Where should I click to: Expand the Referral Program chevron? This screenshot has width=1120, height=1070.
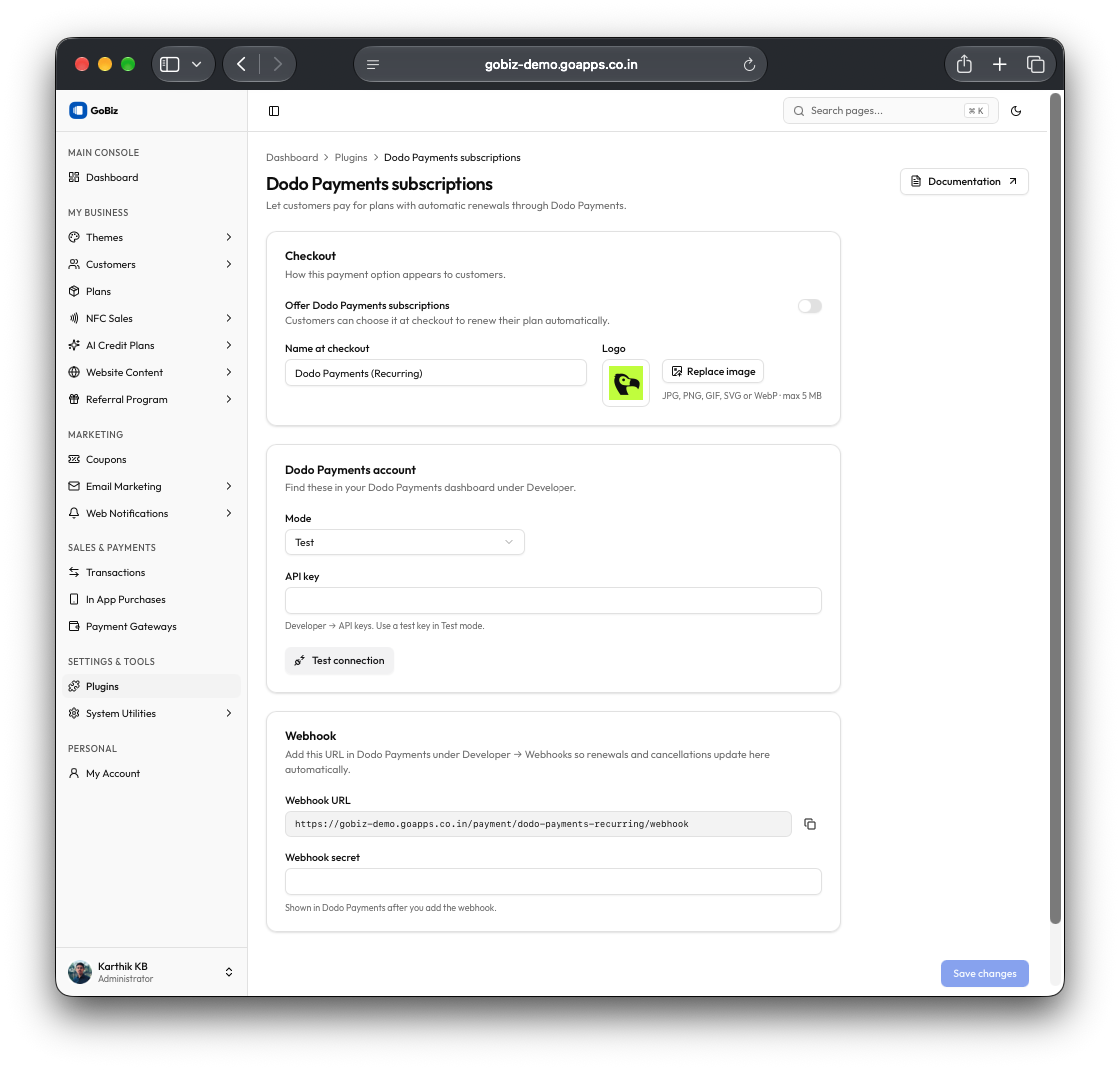point(229,399)
